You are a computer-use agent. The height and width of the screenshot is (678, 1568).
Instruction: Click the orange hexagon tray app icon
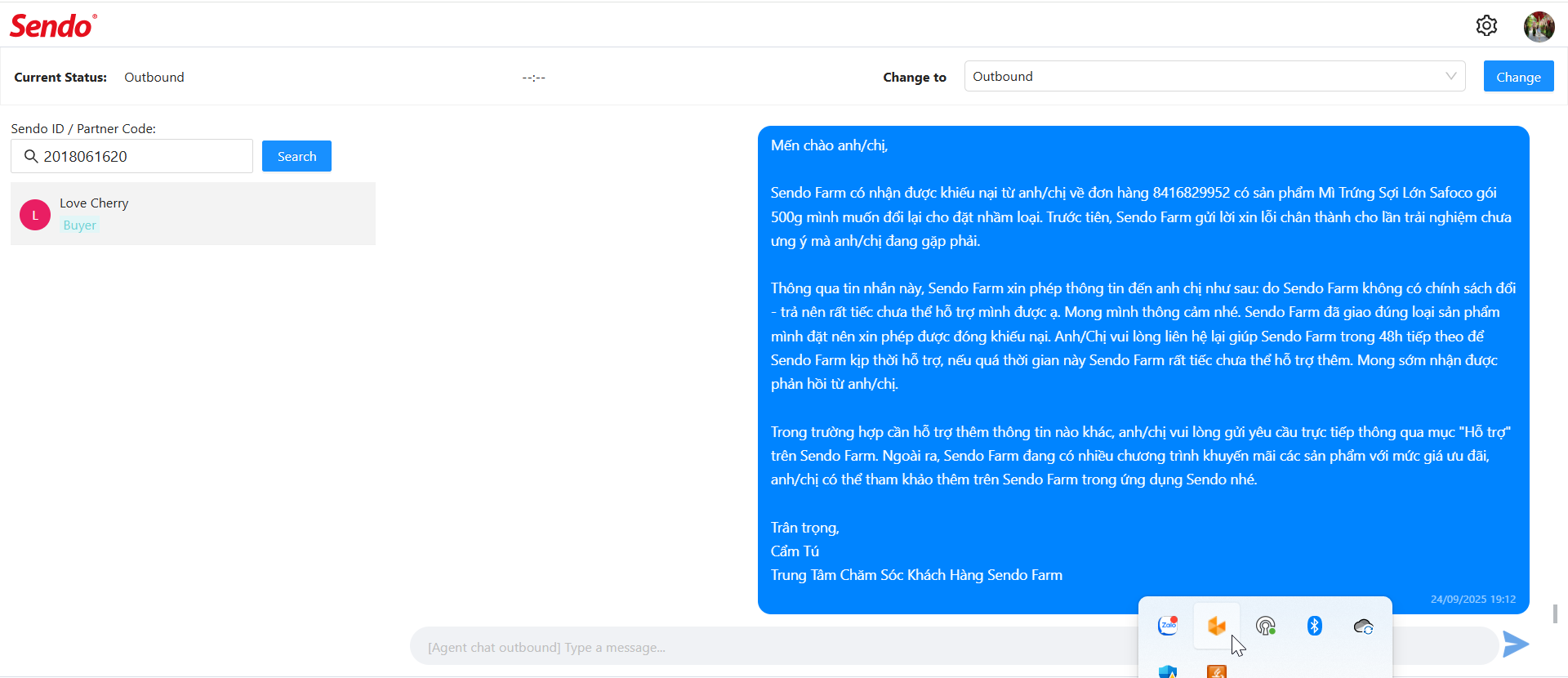click(1217, 626)
